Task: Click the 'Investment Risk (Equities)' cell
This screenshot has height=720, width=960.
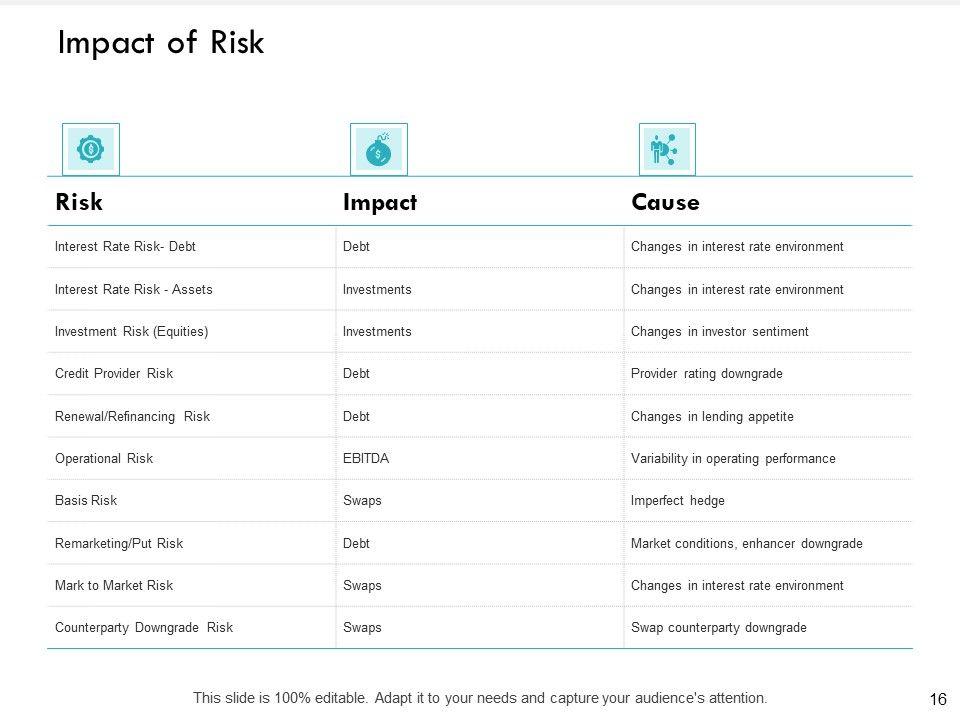Action: tap(132, 331)
